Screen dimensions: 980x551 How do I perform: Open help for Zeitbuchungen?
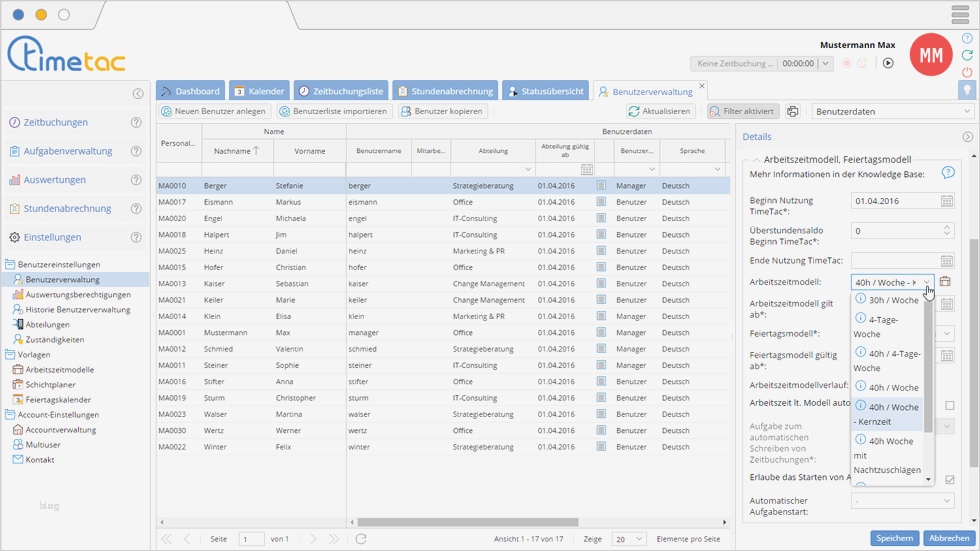pyautogui.click(x=136, y=122)
